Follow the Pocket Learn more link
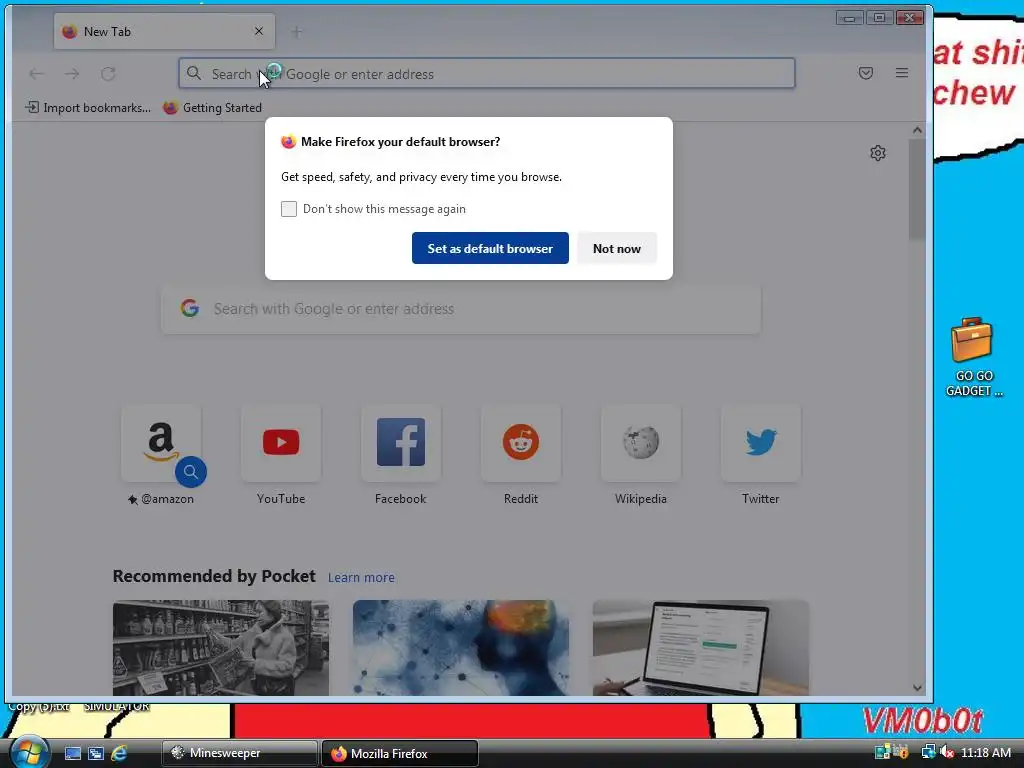Image resolution: width=1024 pixels, height=768 pixels. point(361,577)
